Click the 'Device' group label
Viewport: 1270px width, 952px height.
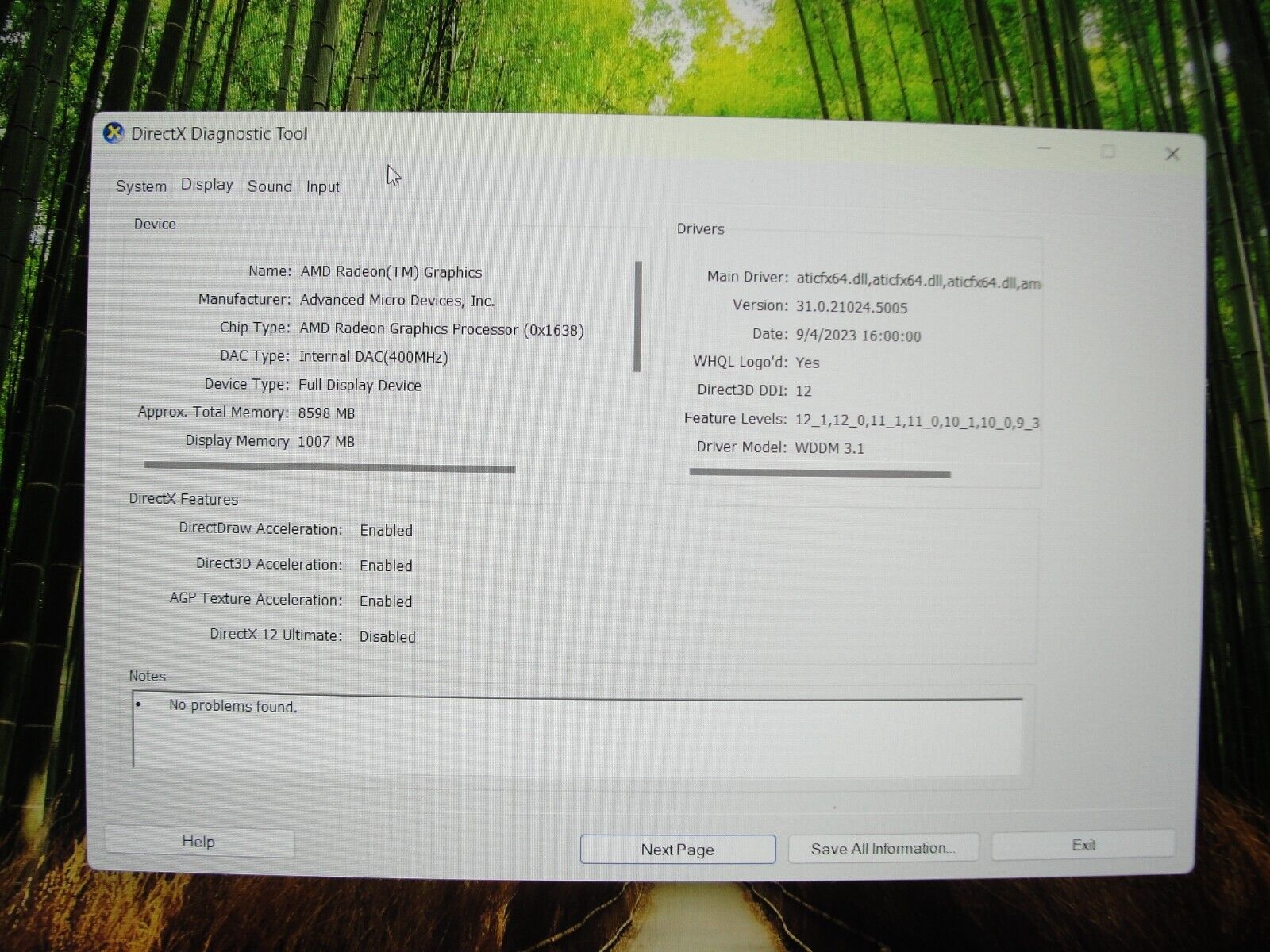coord(155,225)
